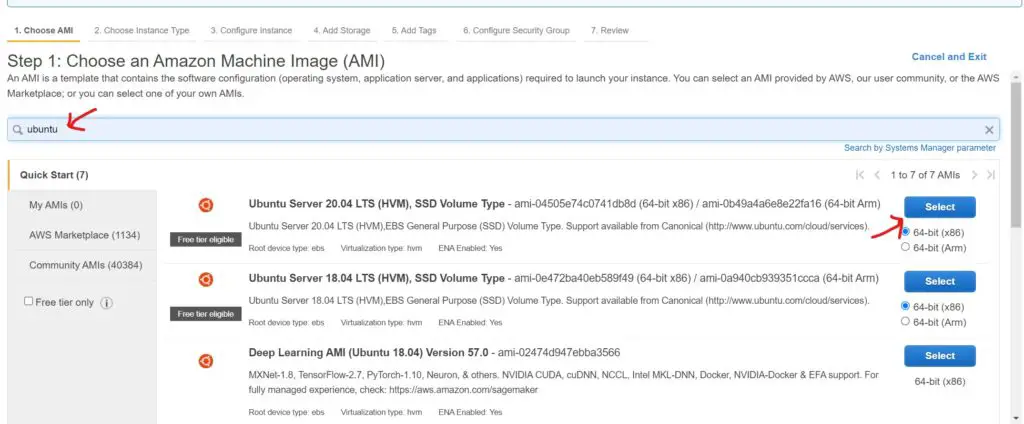Image resolution: width=1024 pixels, height=424 pixels.
Task: Enable the Free tier only checkbox
Action: [x=29, y=301]
